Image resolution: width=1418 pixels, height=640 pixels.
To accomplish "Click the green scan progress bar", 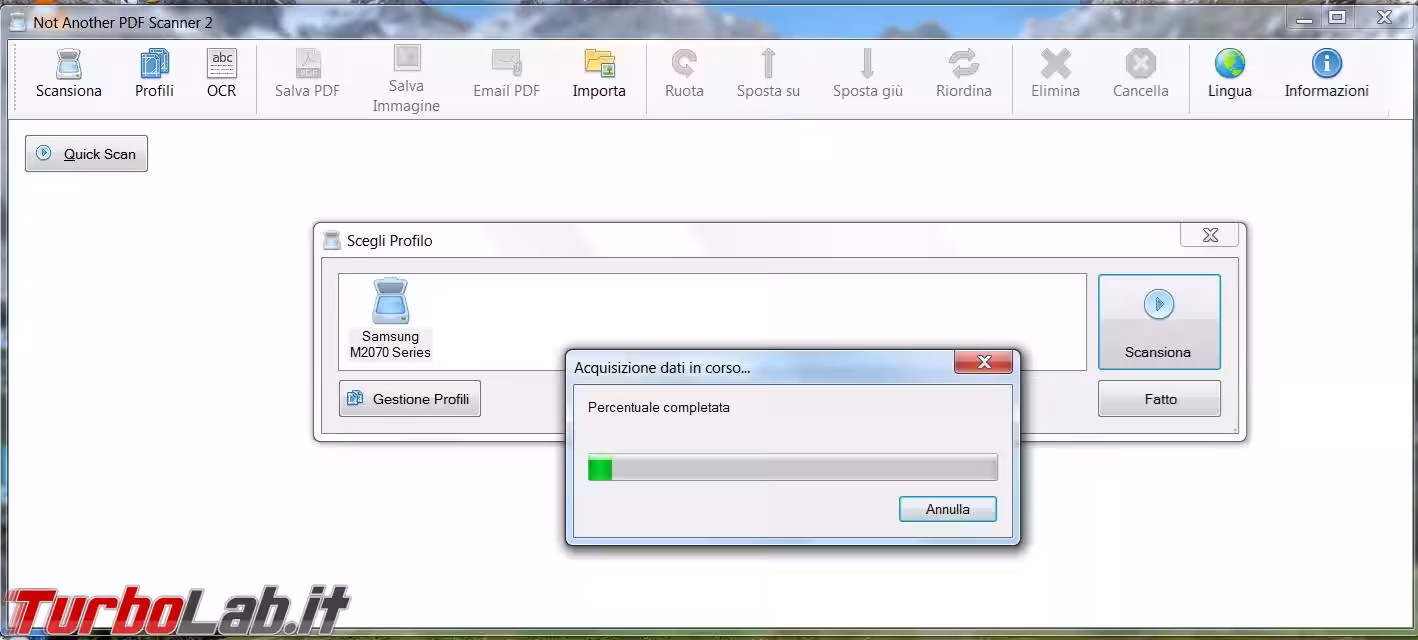I will point(792,468).
